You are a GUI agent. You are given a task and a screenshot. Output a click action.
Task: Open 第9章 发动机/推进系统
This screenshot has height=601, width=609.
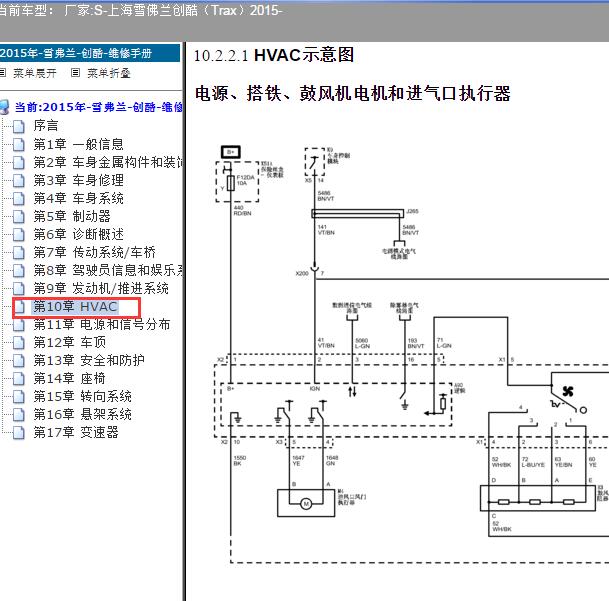tap(101, 288)
